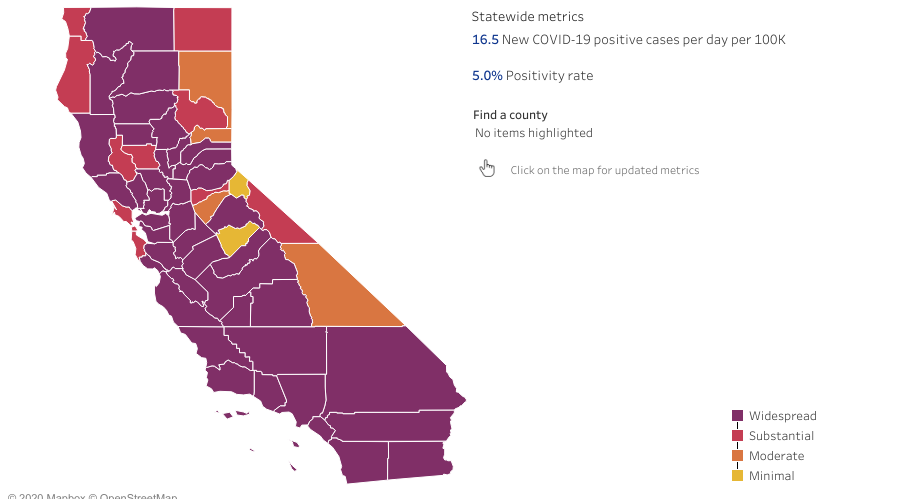This screenshot has height=499, width=909.
Task: Click the 16.5 new cases statewide metric
Action: [485, 40]
